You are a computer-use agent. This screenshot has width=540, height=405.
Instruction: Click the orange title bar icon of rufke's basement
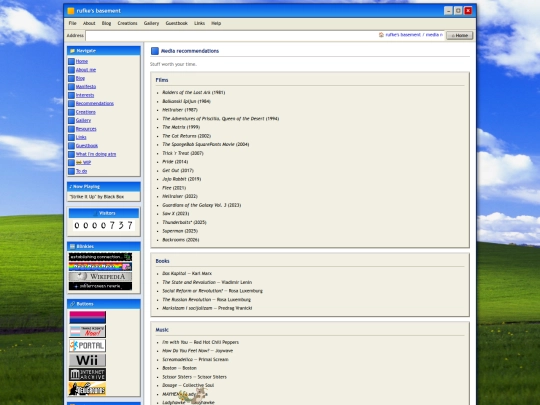[x=71, y=11]
